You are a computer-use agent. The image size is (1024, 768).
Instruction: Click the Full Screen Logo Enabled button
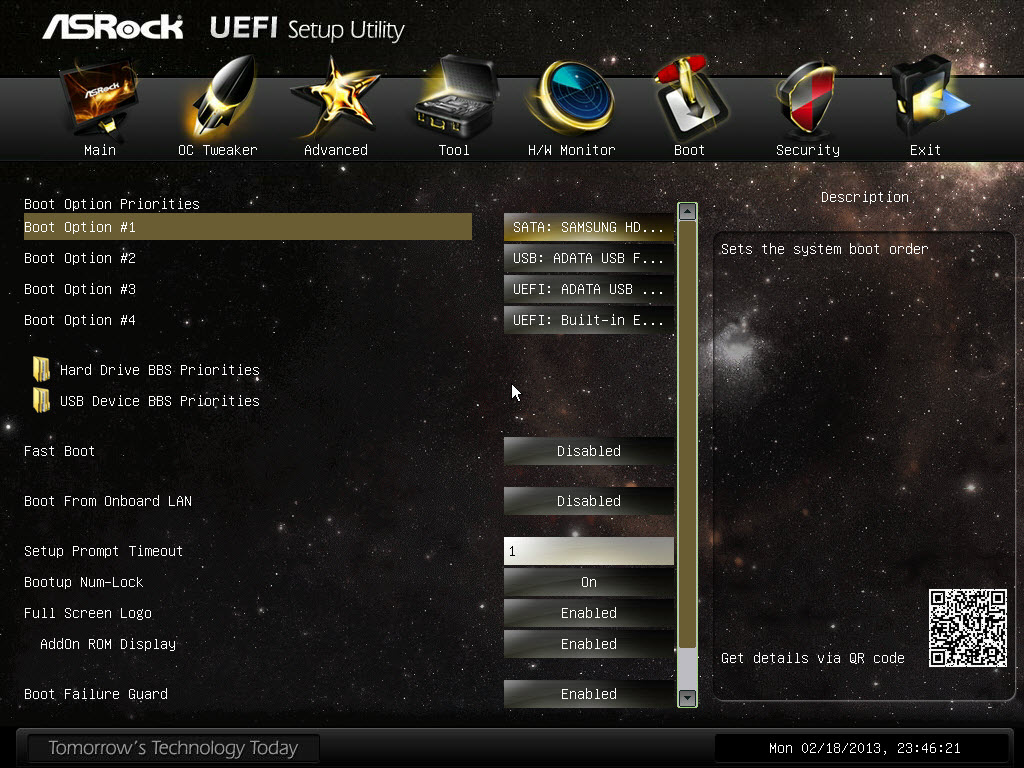(588, 613)
